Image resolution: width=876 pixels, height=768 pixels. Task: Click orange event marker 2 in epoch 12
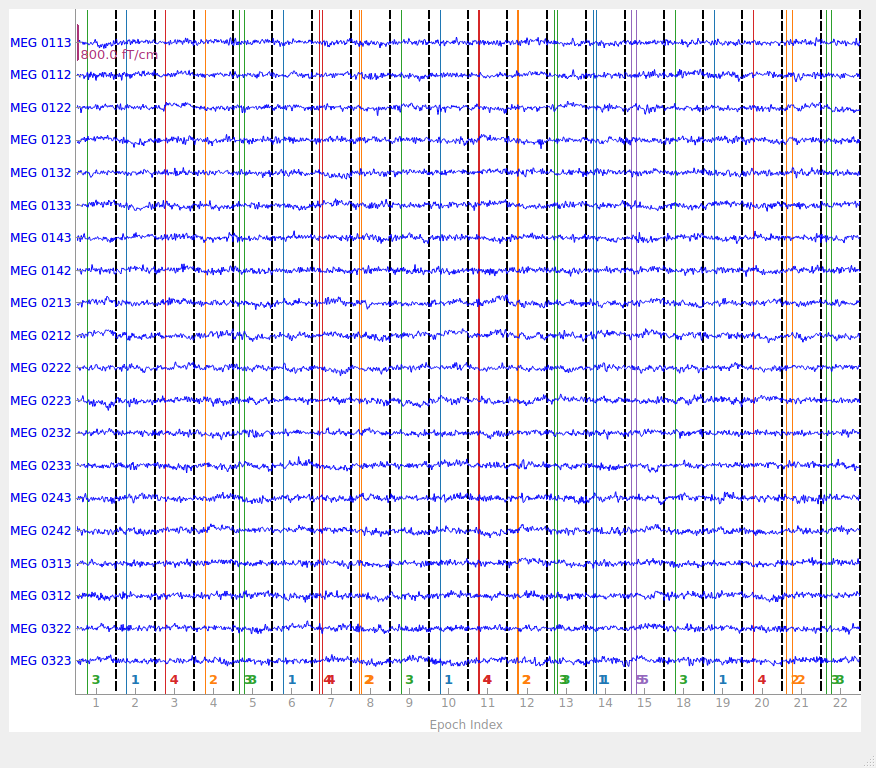(x=526, y=680)
